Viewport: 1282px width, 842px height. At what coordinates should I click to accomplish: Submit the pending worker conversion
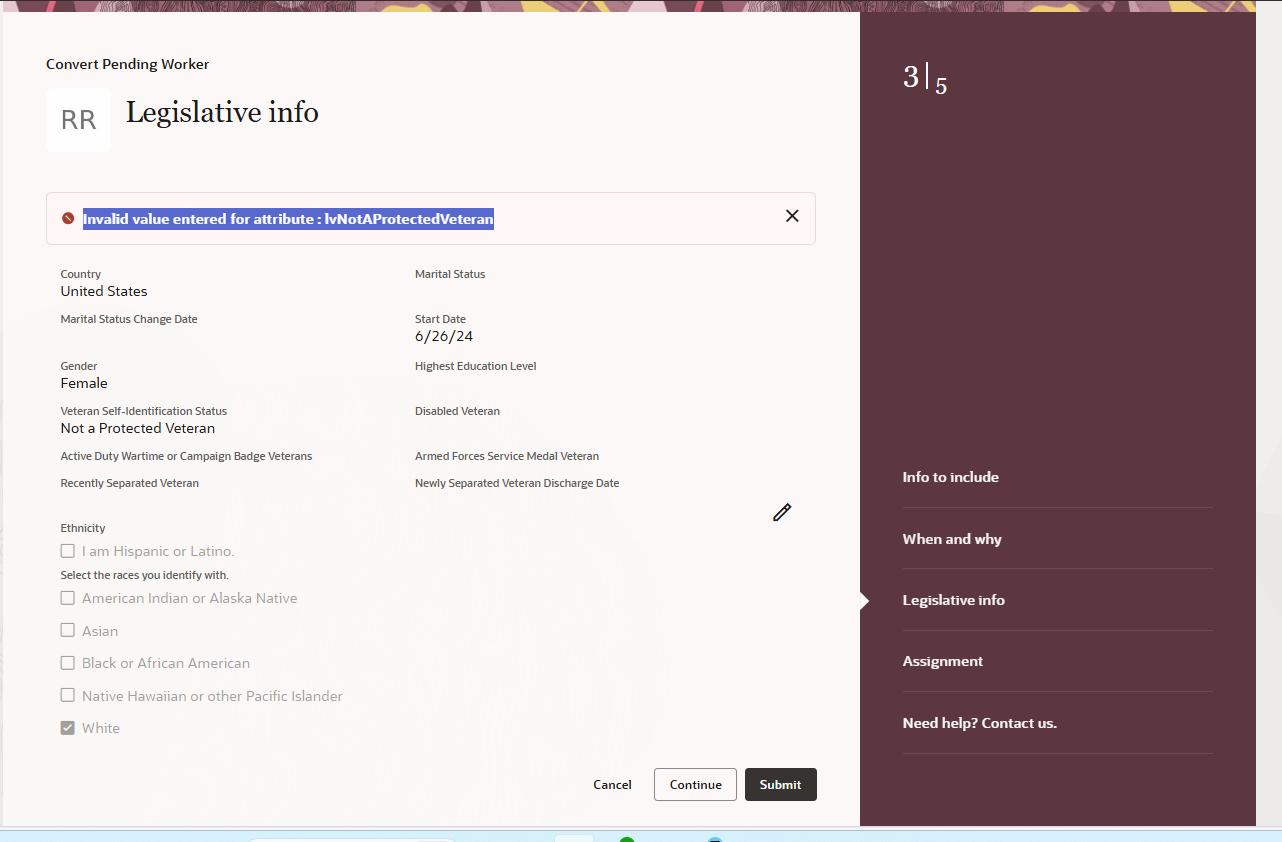coord(780,784)
